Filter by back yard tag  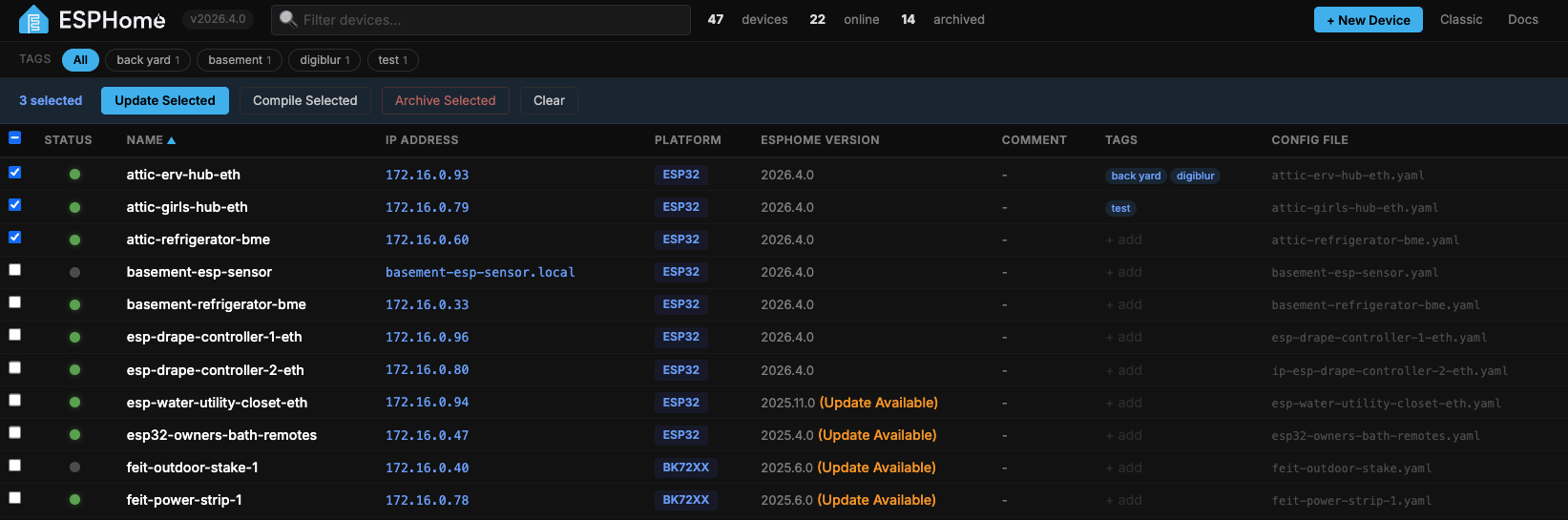click(x=148, y=60)
